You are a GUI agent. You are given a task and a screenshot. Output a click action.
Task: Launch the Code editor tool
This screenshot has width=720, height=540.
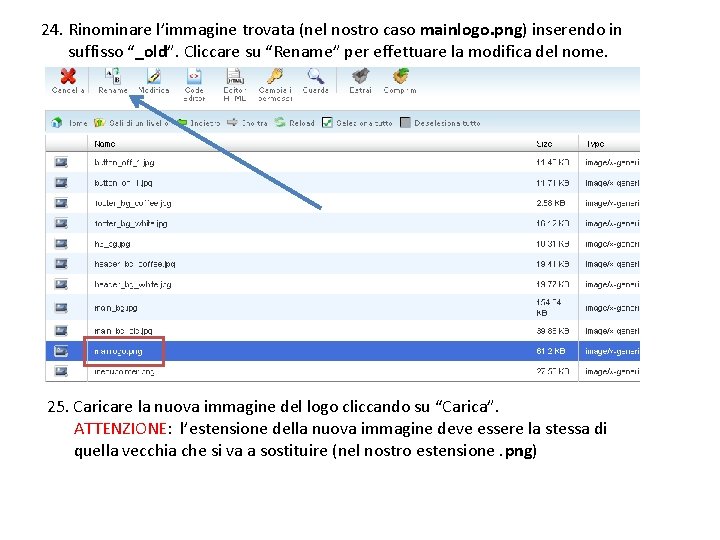pyautogui.click(x=194, y=76)
